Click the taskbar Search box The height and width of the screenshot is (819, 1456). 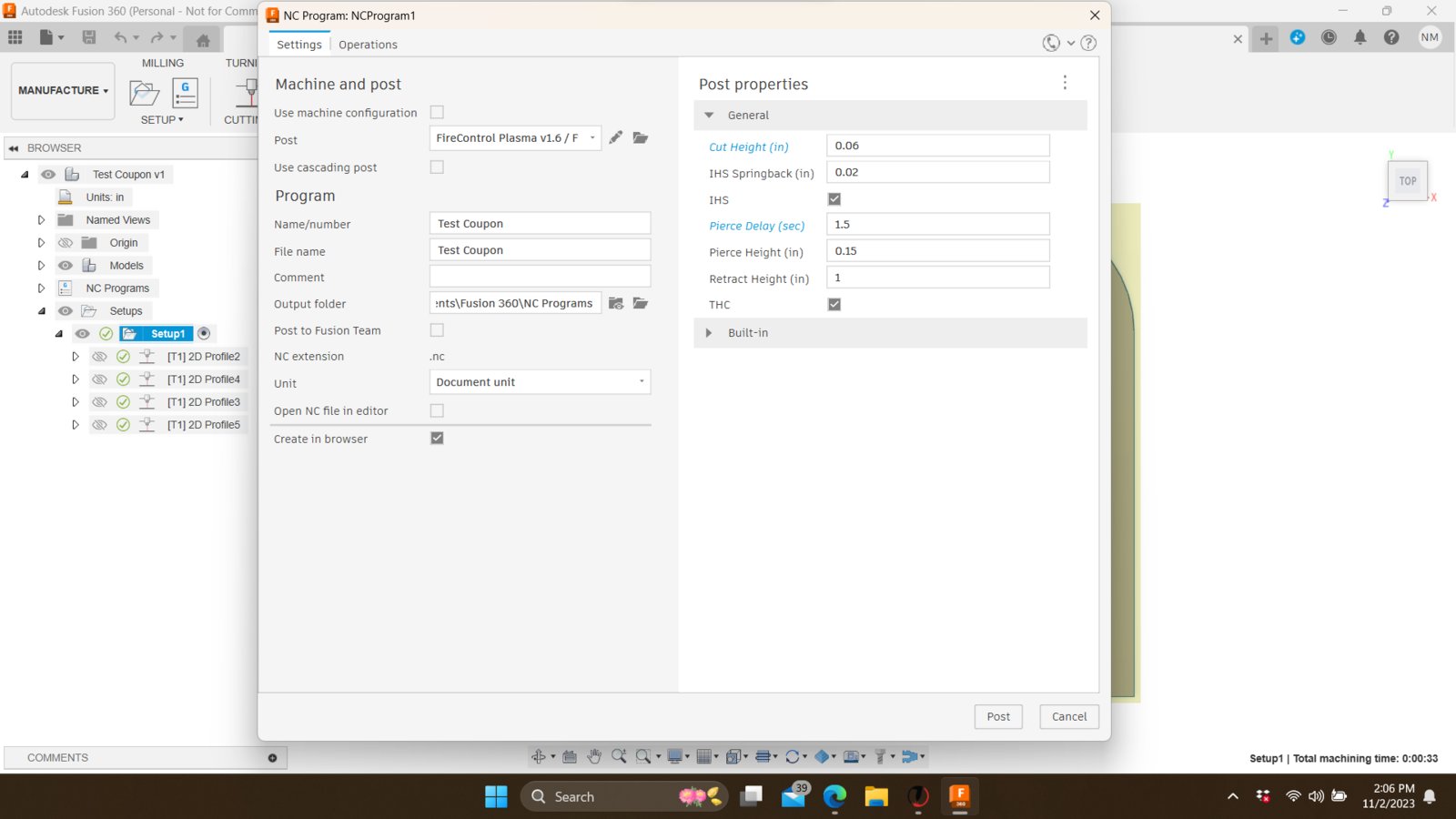pyautogui.click(x=624, y=796)
